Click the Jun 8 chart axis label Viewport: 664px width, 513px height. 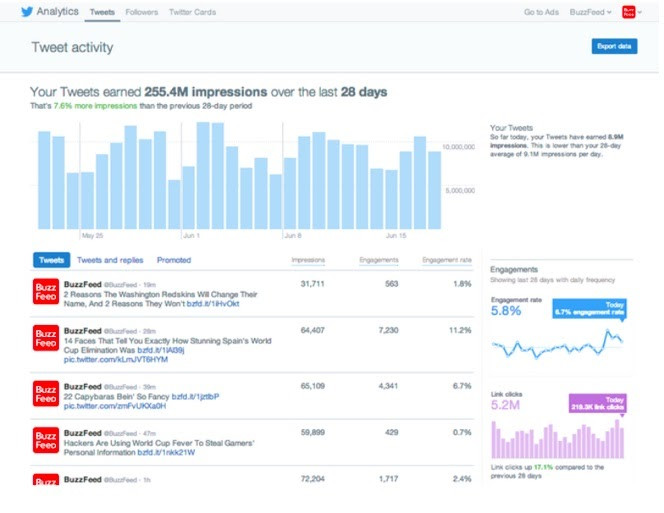[293, 236]
